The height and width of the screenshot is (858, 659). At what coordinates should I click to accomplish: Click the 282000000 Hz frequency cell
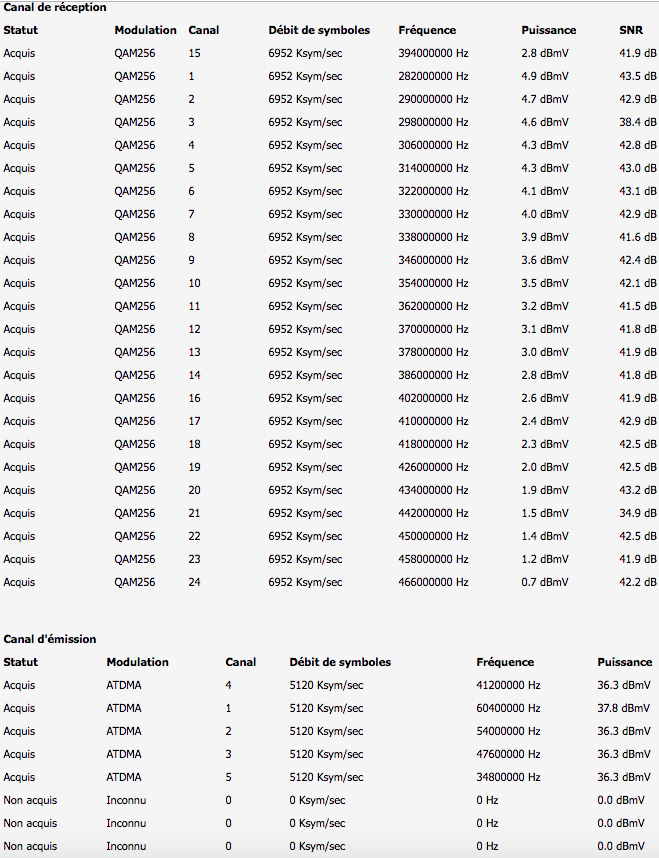[x=432, y=76]
